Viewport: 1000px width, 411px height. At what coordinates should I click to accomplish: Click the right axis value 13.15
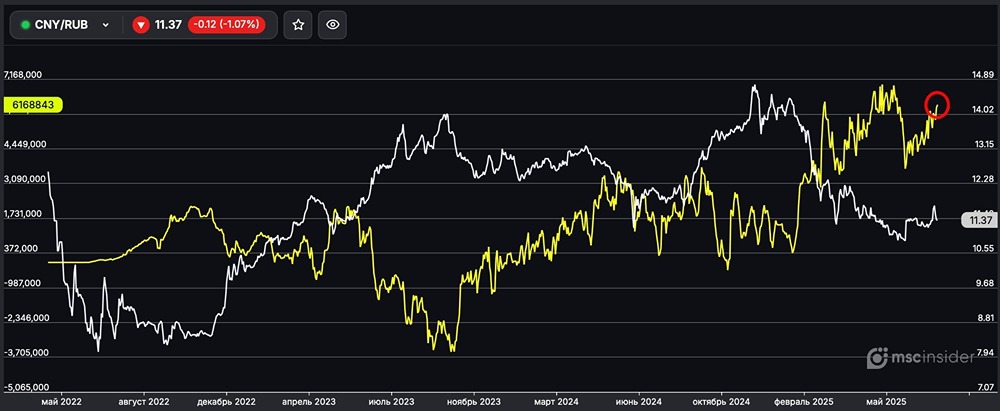click(983, 144)
